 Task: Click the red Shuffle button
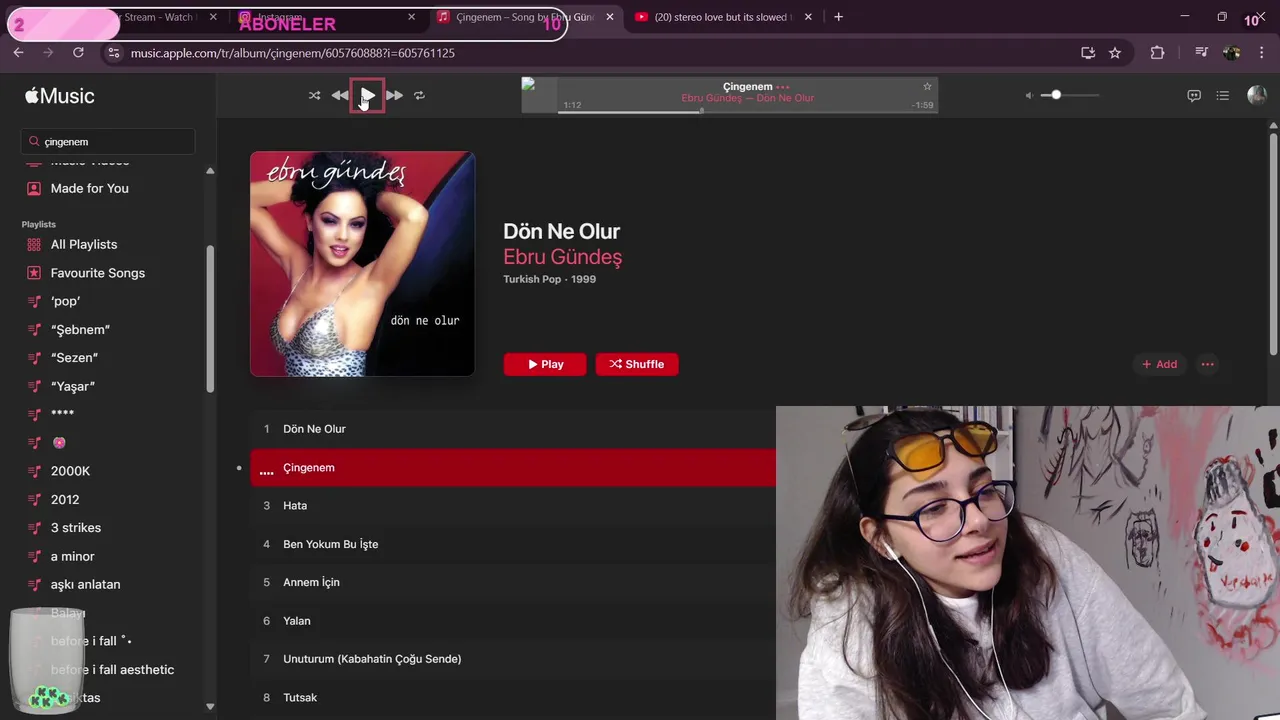coord(637,364)
